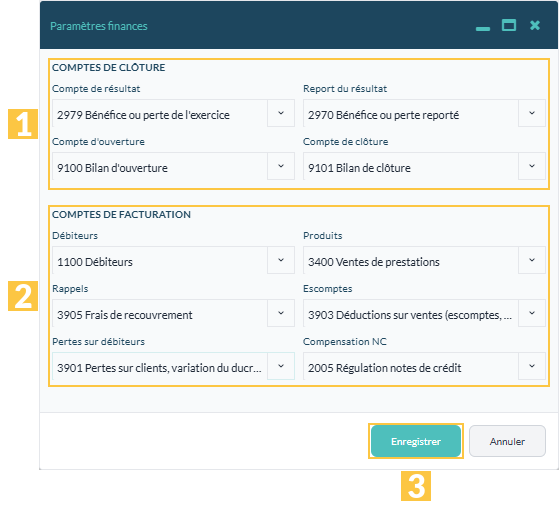Viewport: 559px width, 509px height.
Task: Click the Compte d'ouverture label
Action: (x=98, y=142)
